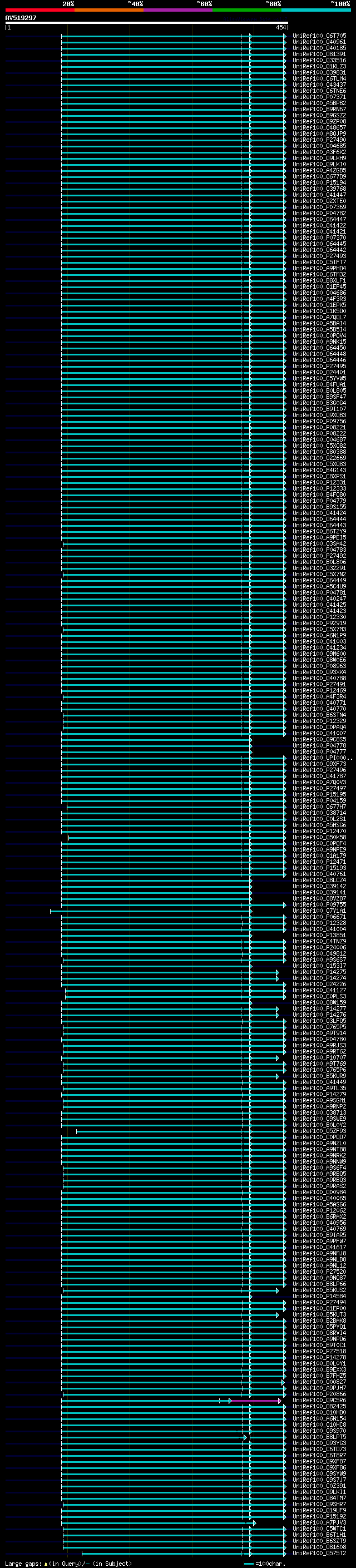
Task: Select hit UniRef100_Q677H7
Action: [319, 807]
